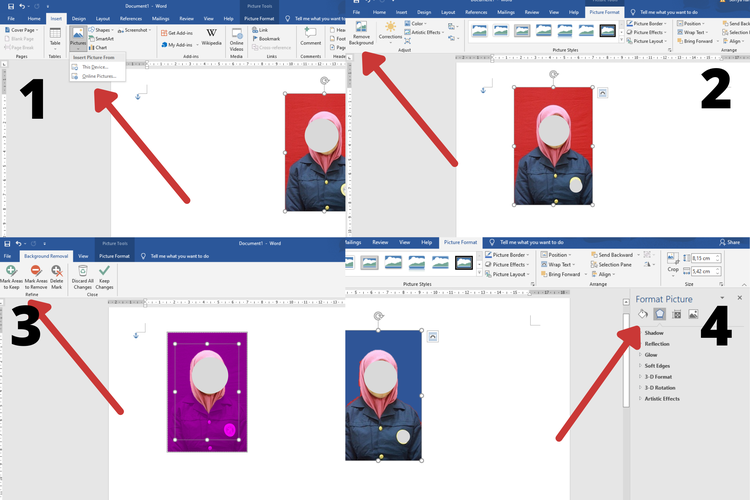This screenshot has height=500, width=750.
Task: Click Delete Mark in screenshot 3
Action: 56,278
